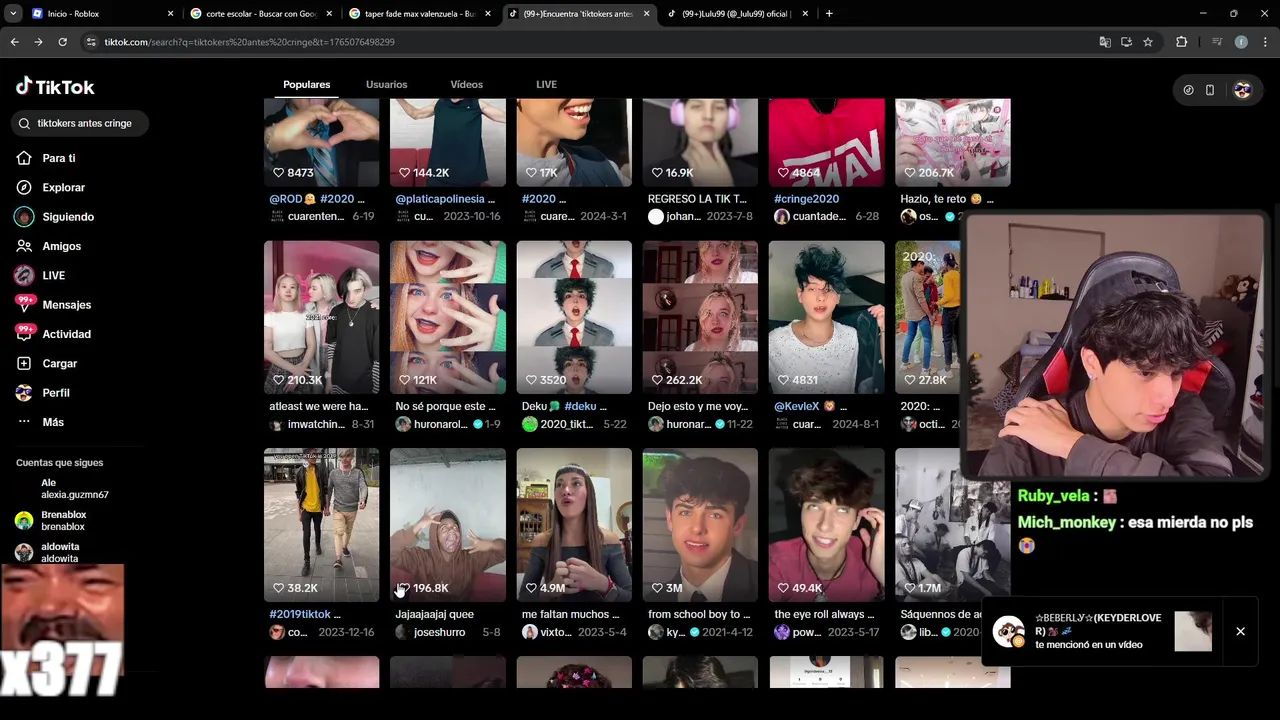Click the TikTok coins icon top right
1280x720 pixels.
(1188, 90)
